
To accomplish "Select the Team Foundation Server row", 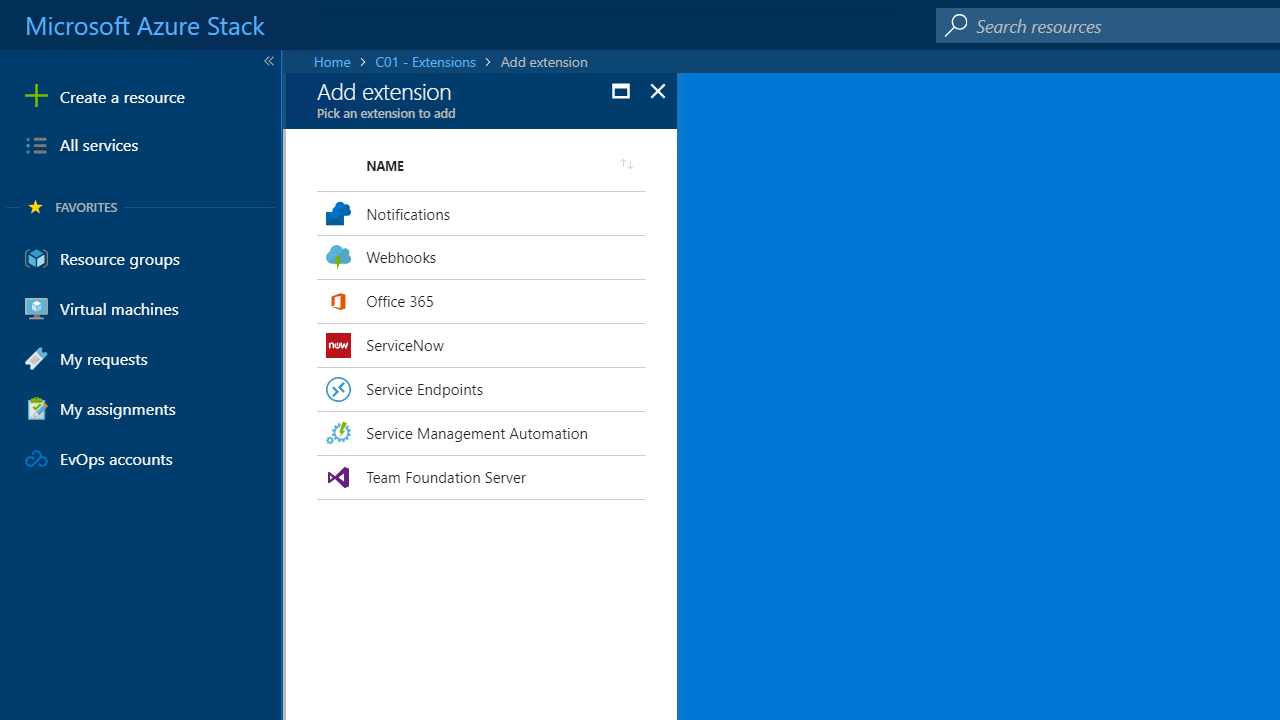I will coord(481,478).
